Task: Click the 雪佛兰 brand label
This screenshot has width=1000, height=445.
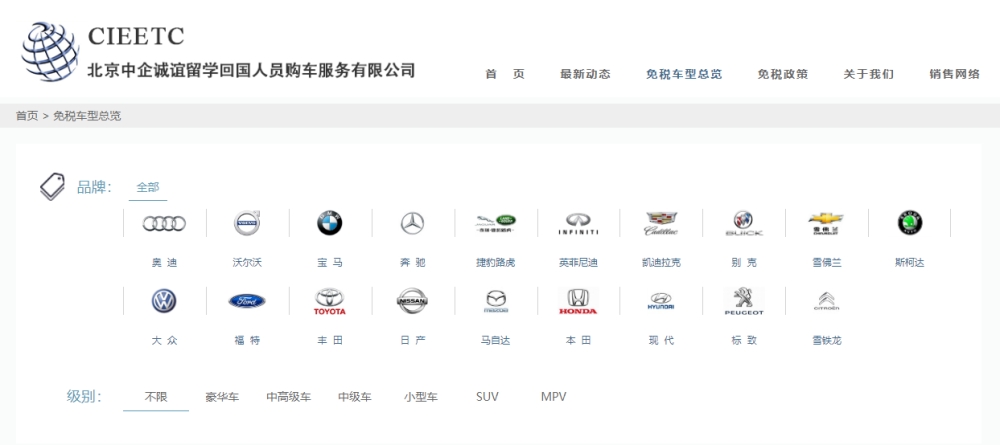Action: (x=827, y=263)
